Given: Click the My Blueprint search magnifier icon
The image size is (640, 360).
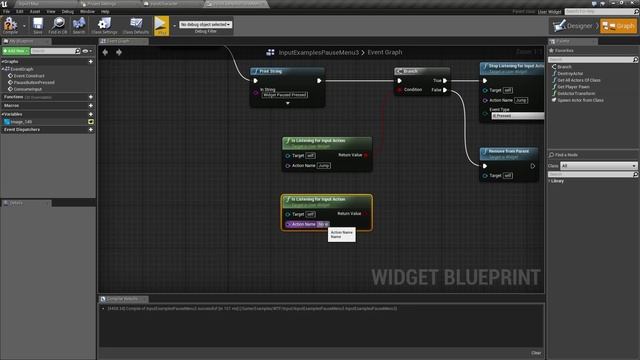Looking at the screenshot, I should click(x=78, y=51).
